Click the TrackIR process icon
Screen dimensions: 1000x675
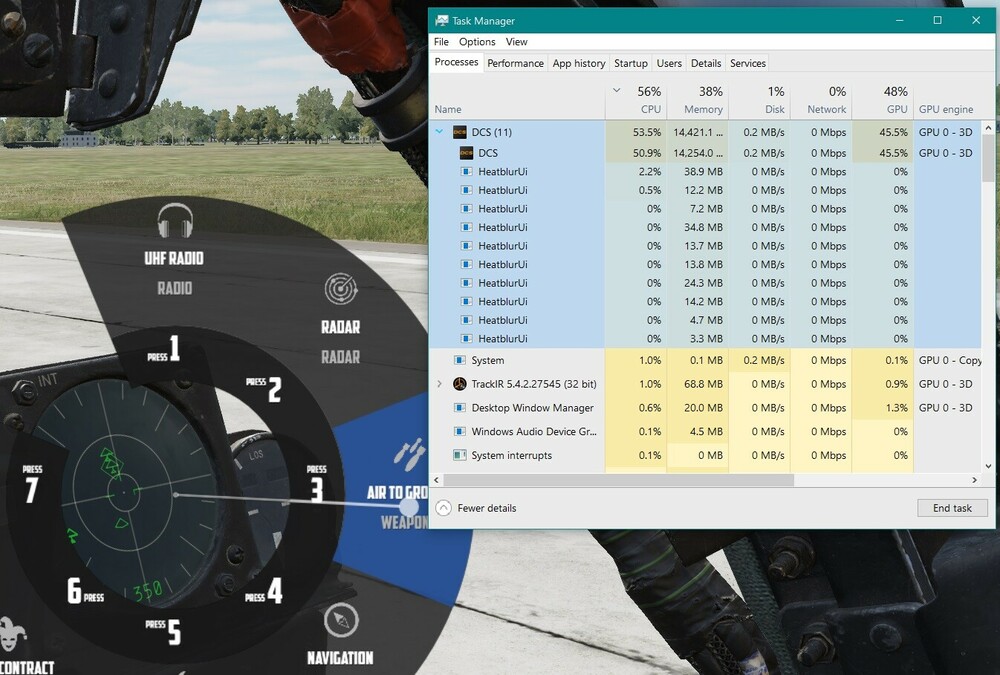[460, 384]
